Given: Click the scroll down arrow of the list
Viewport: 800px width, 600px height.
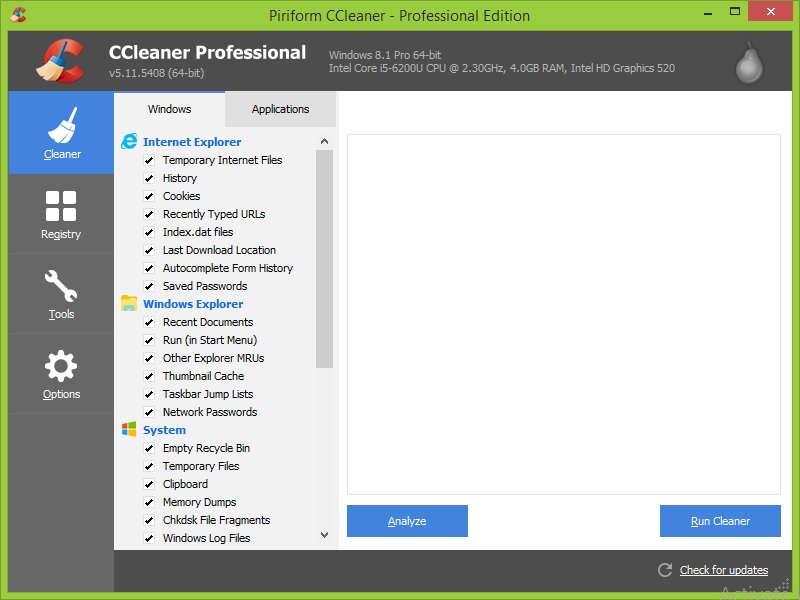Looking at the screenshot, I should coord(324,535).
